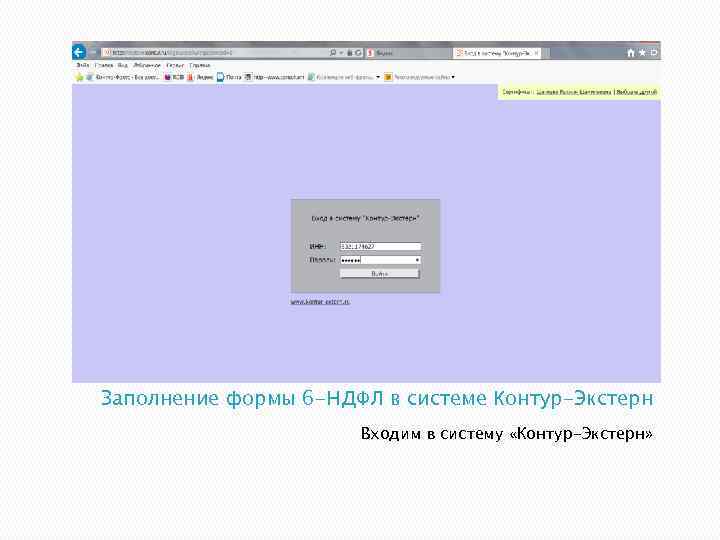Image resolution: width=720 pixels, height=540 pixels.
Task: Open the browser Home icon
Action: 631,53
